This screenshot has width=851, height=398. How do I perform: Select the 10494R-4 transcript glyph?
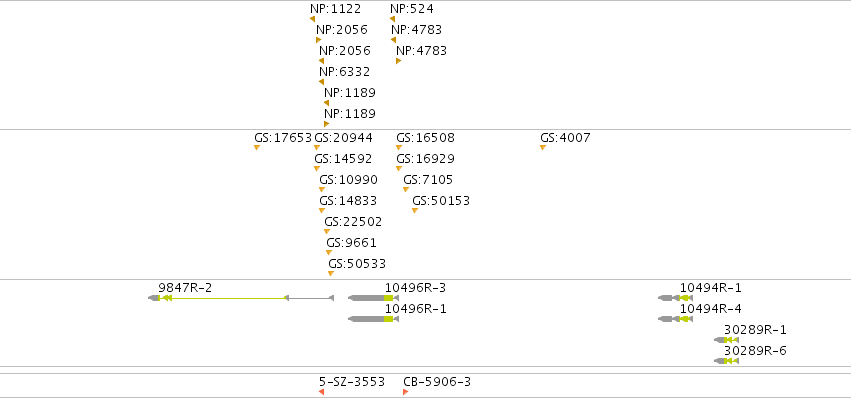click(675, 319)
